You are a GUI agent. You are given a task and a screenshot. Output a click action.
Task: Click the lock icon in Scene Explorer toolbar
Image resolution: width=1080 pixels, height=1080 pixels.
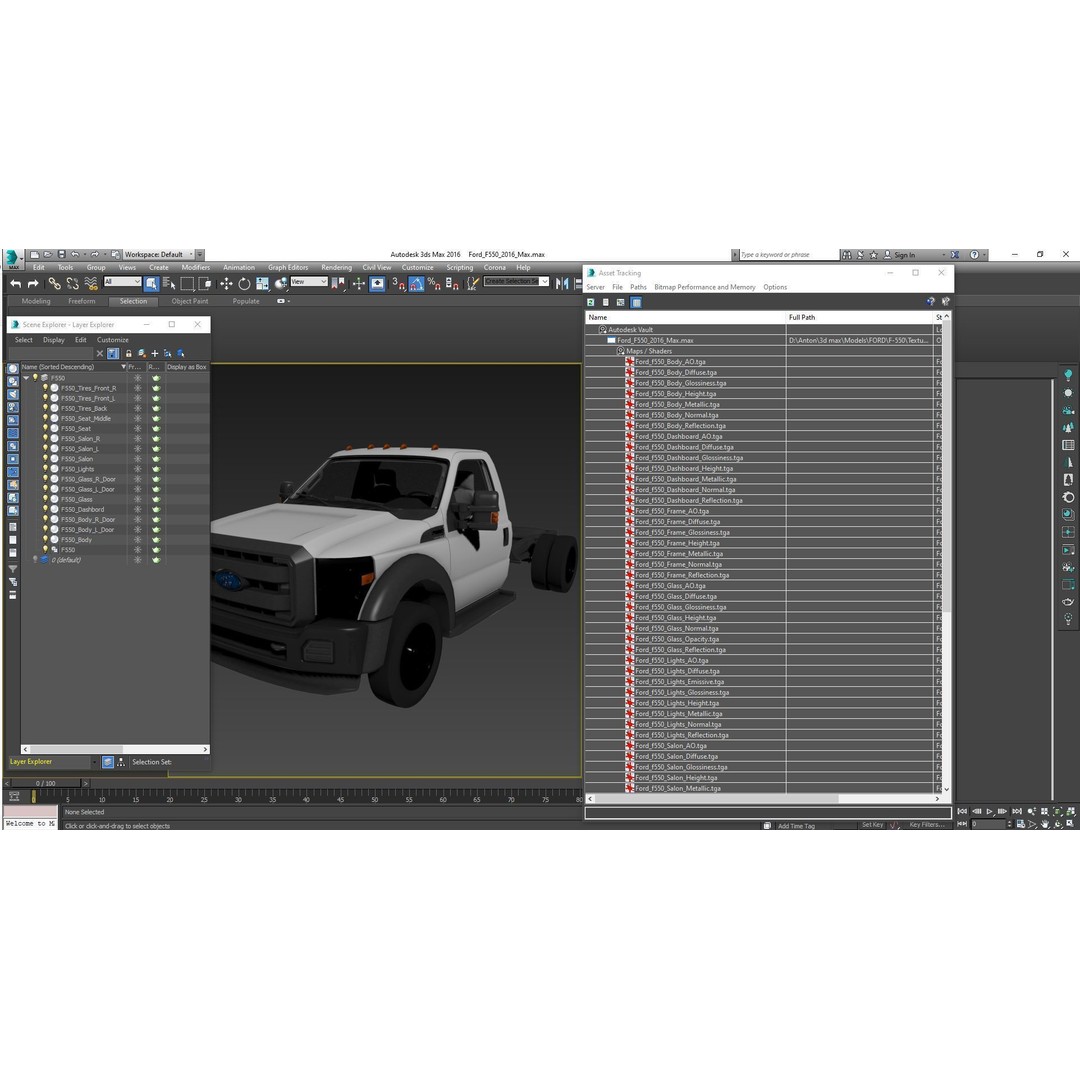click(x=128, y=353)
